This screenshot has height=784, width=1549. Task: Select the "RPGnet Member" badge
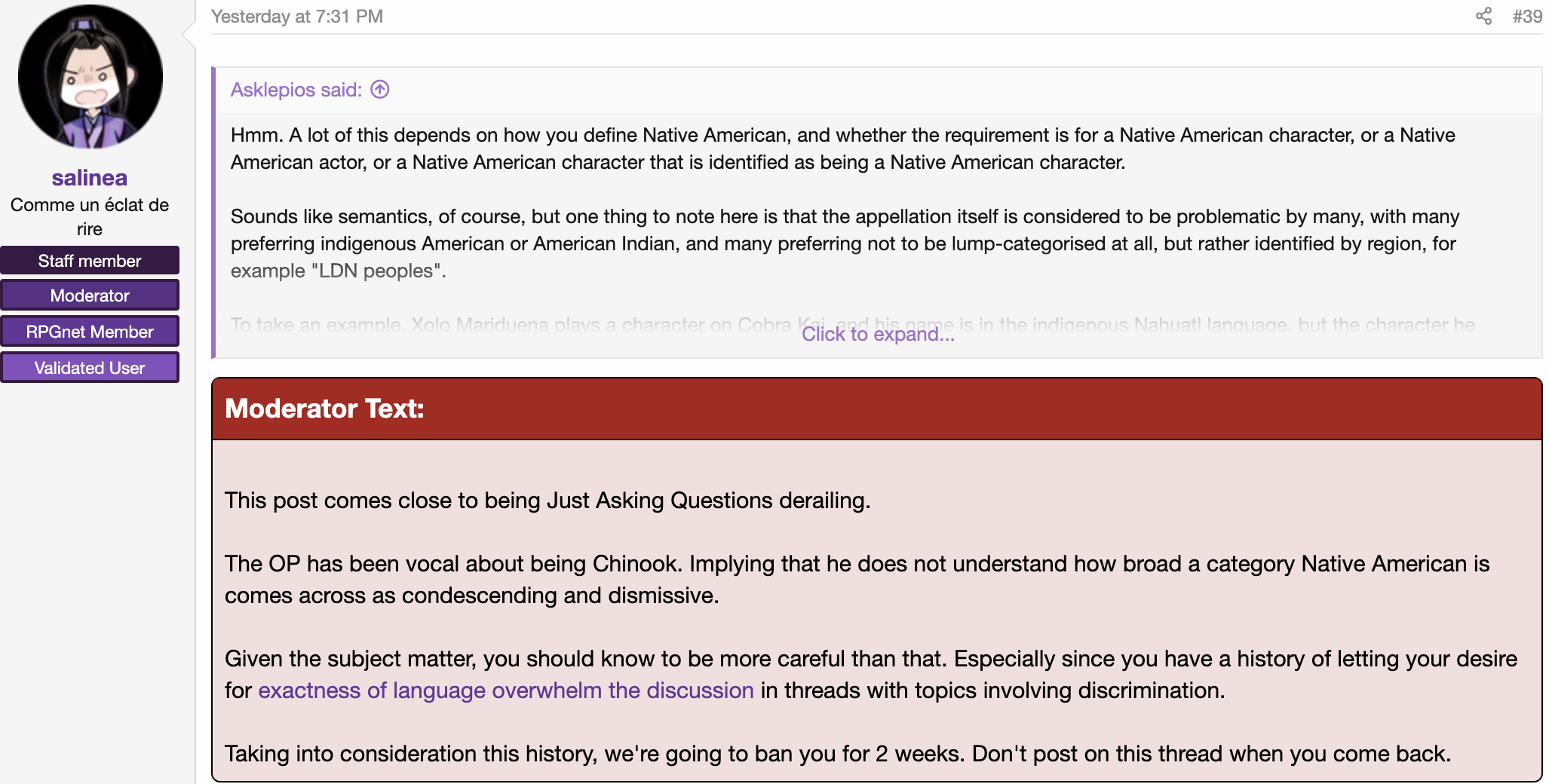click(90, 332)
